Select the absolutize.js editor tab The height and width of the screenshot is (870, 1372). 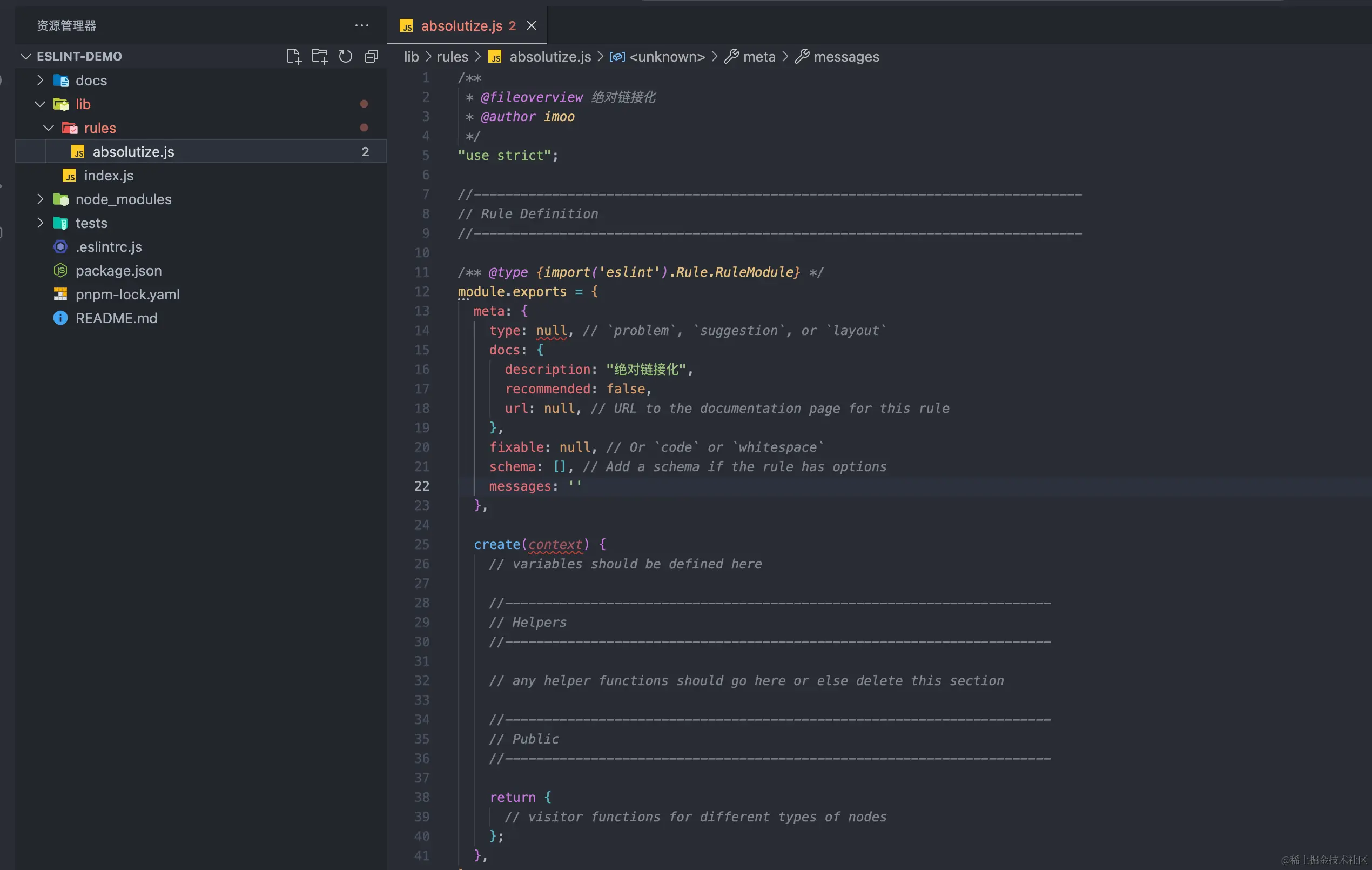pos(467,25)
